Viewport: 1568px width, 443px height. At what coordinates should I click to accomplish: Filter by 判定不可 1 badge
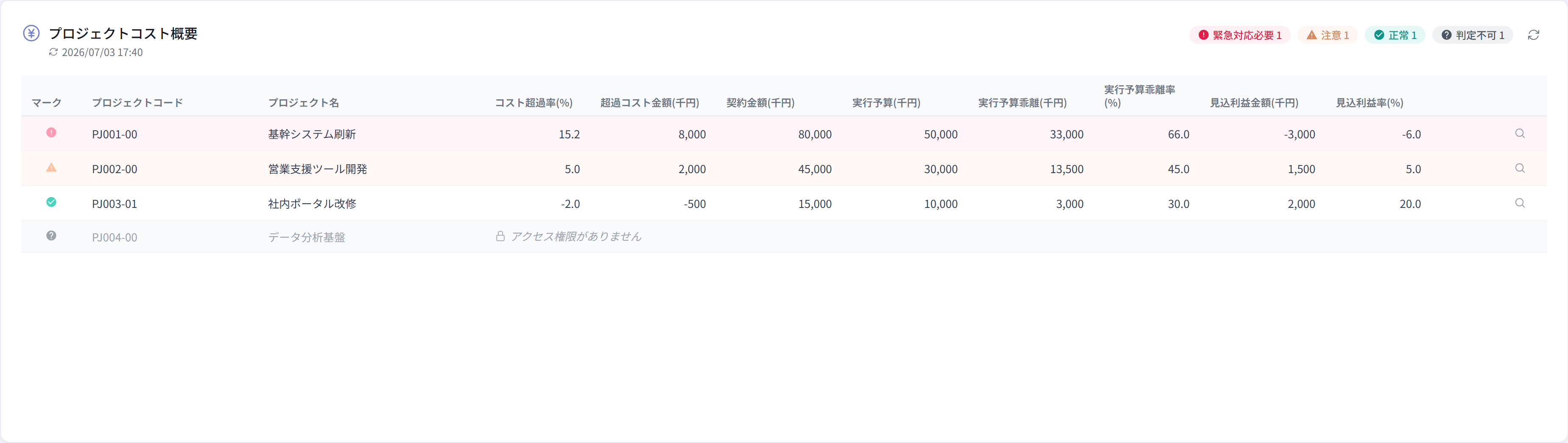click(1473, 35)
